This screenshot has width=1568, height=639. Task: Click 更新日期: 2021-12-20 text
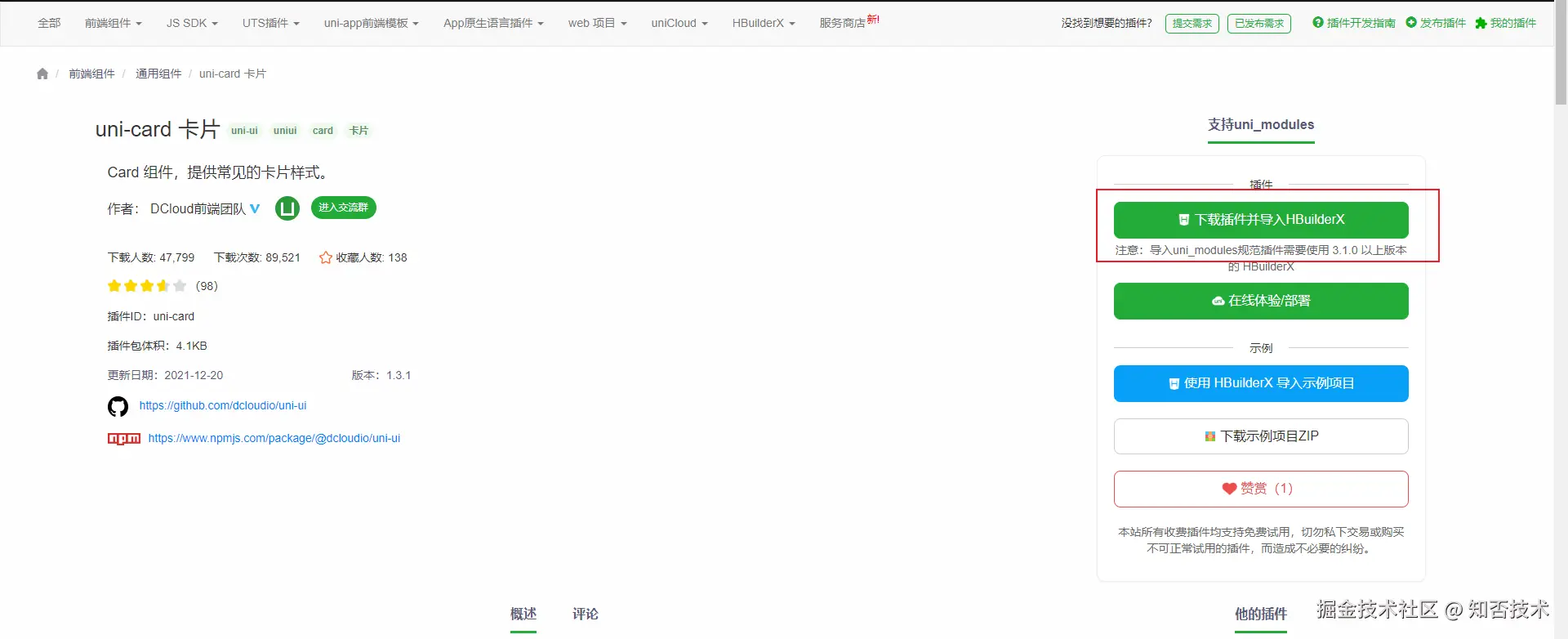(165, 376)
